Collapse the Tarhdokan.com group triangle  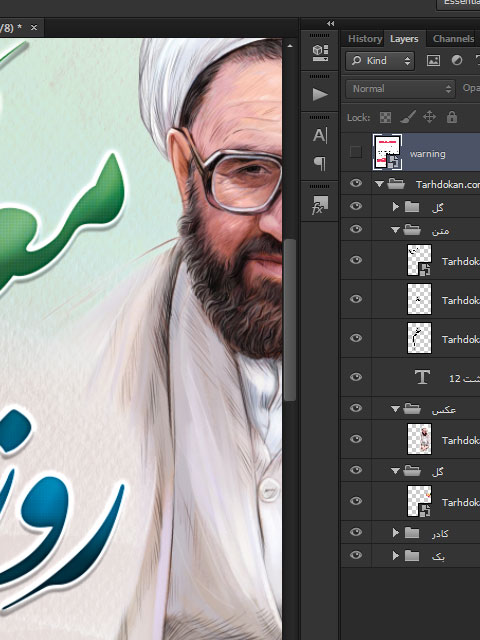[x=380, y=184]
